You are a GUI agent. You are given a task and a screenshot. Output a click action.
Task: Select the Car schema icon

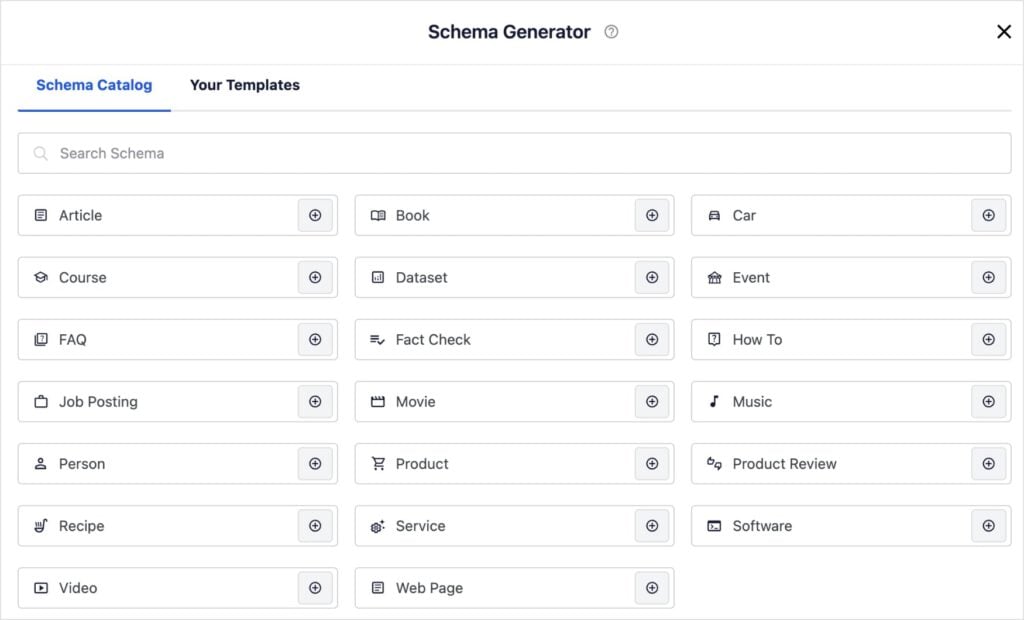714,215
